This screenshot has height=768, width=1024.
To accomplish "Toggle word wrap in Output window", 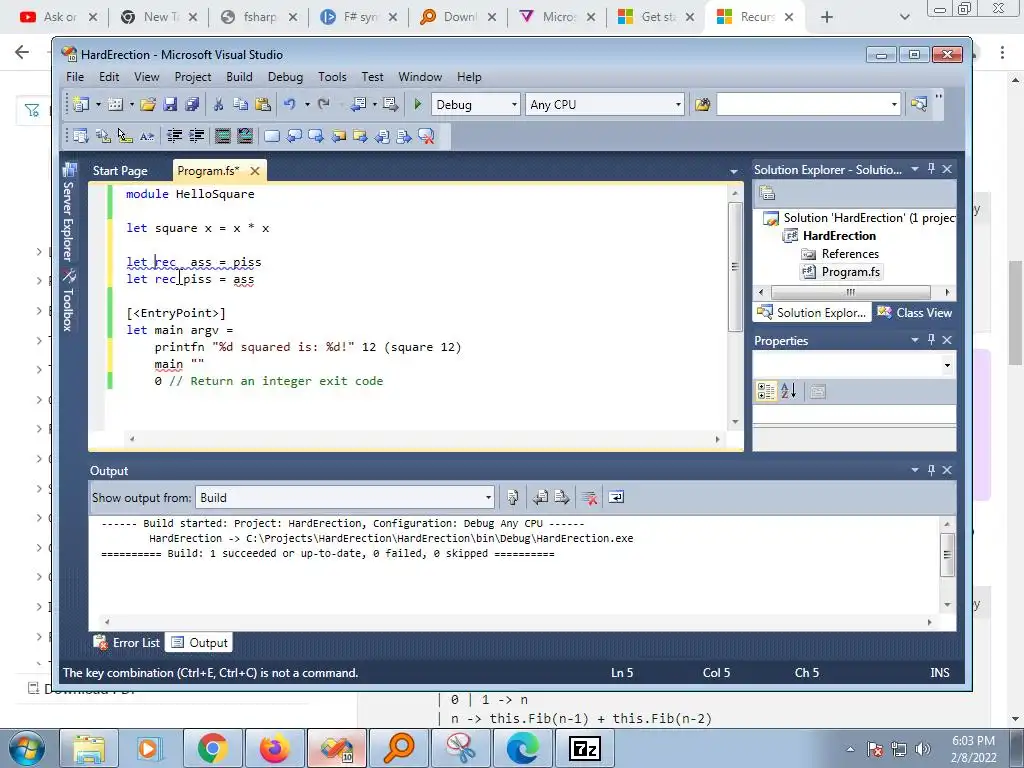I will click(616, 498).
